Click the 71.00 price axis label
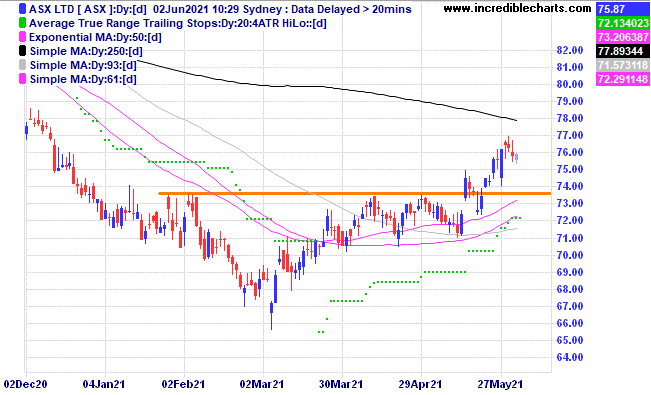The image size is (651, 395). (x=570, y=238)
